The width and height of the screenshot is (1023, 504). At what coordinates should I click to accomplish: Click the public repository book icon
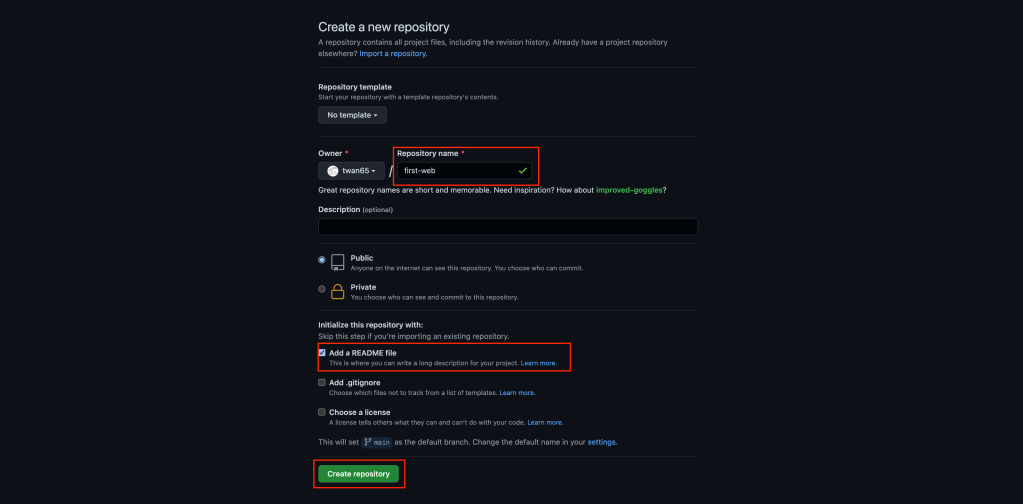[x=338, y=262]
